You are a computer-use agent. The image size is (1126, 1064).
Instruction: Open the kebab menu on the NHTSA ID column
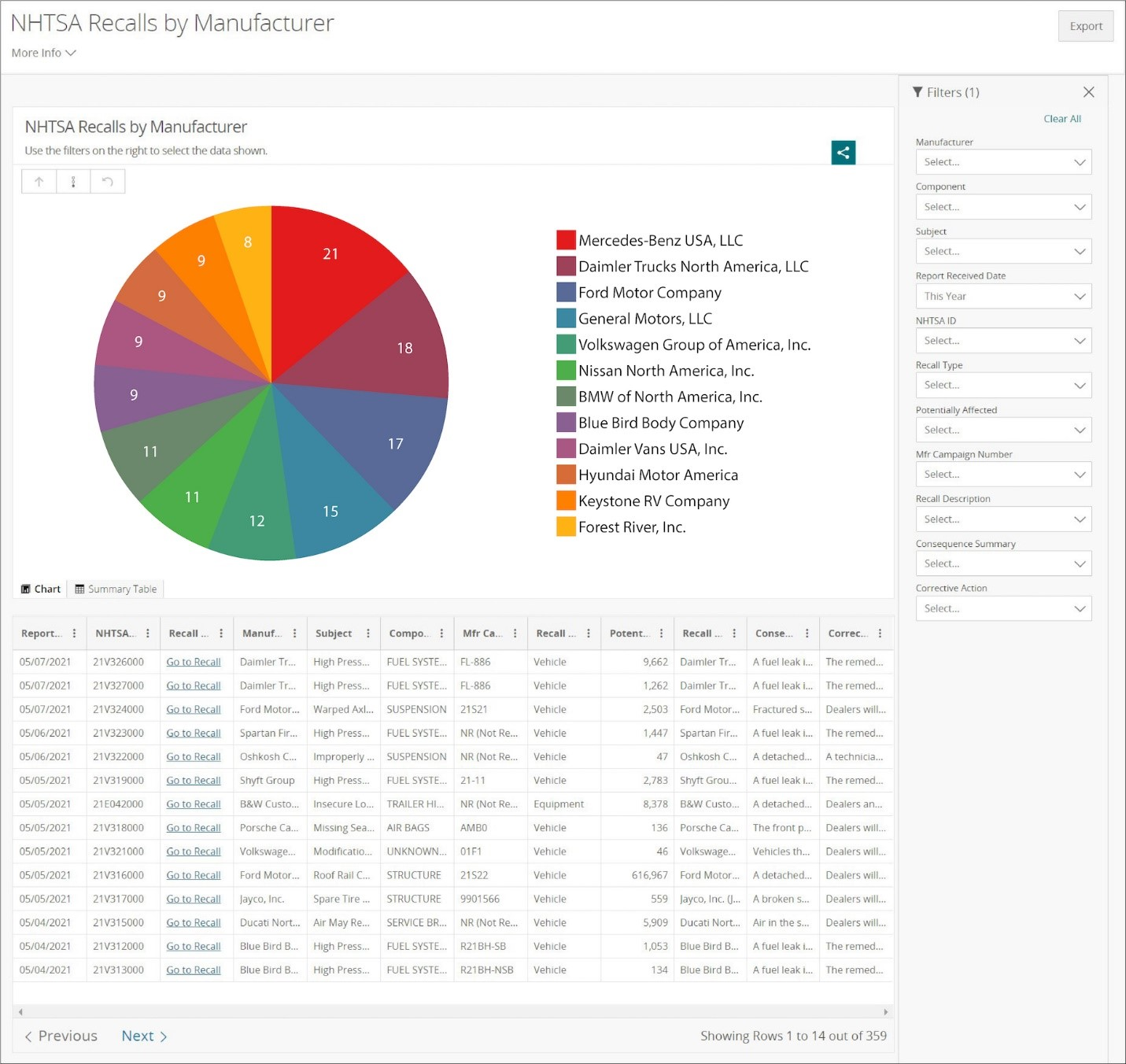(148, 633)
